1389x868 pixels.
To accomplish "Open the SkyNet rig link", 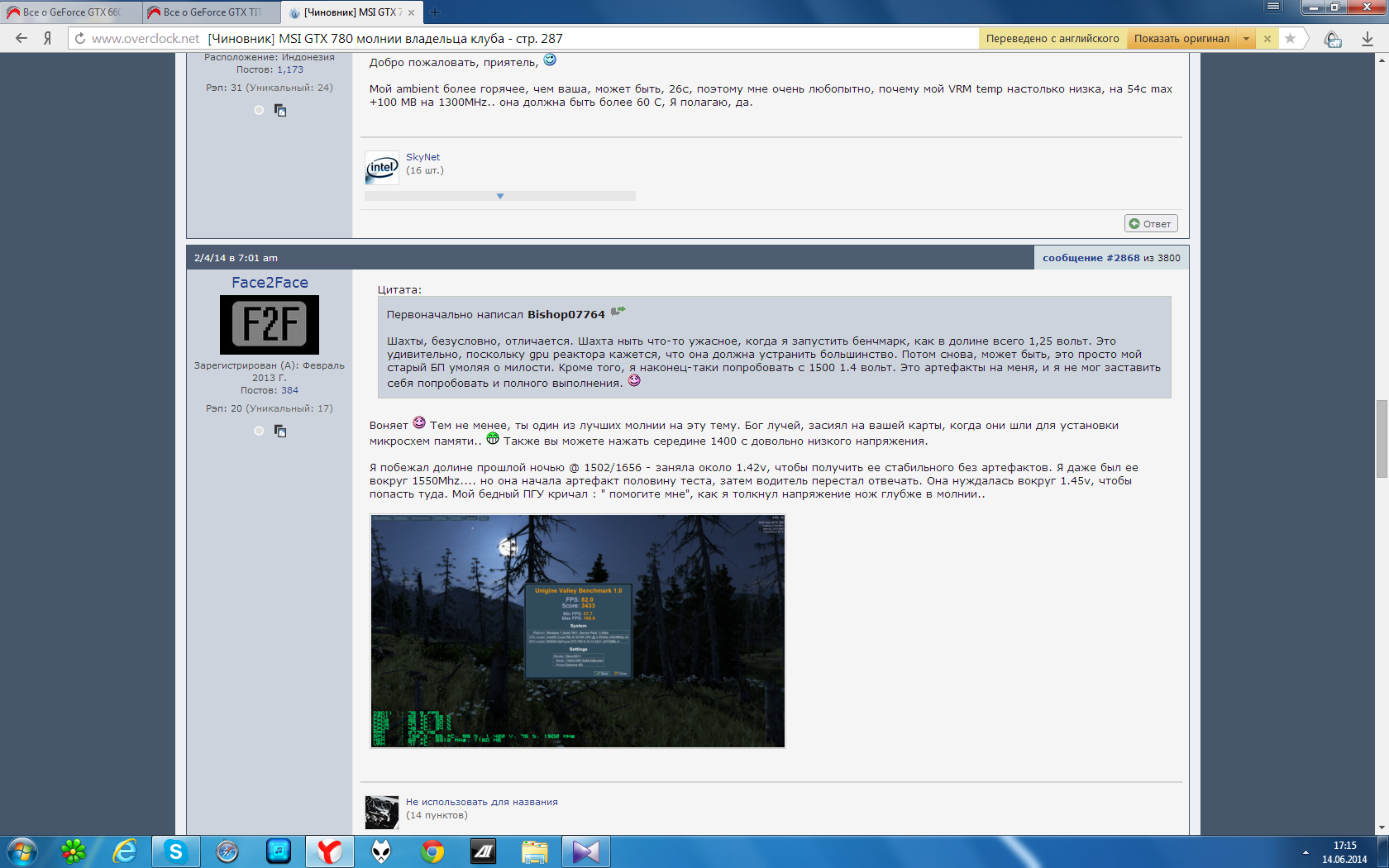I will [x=422, y=157].
